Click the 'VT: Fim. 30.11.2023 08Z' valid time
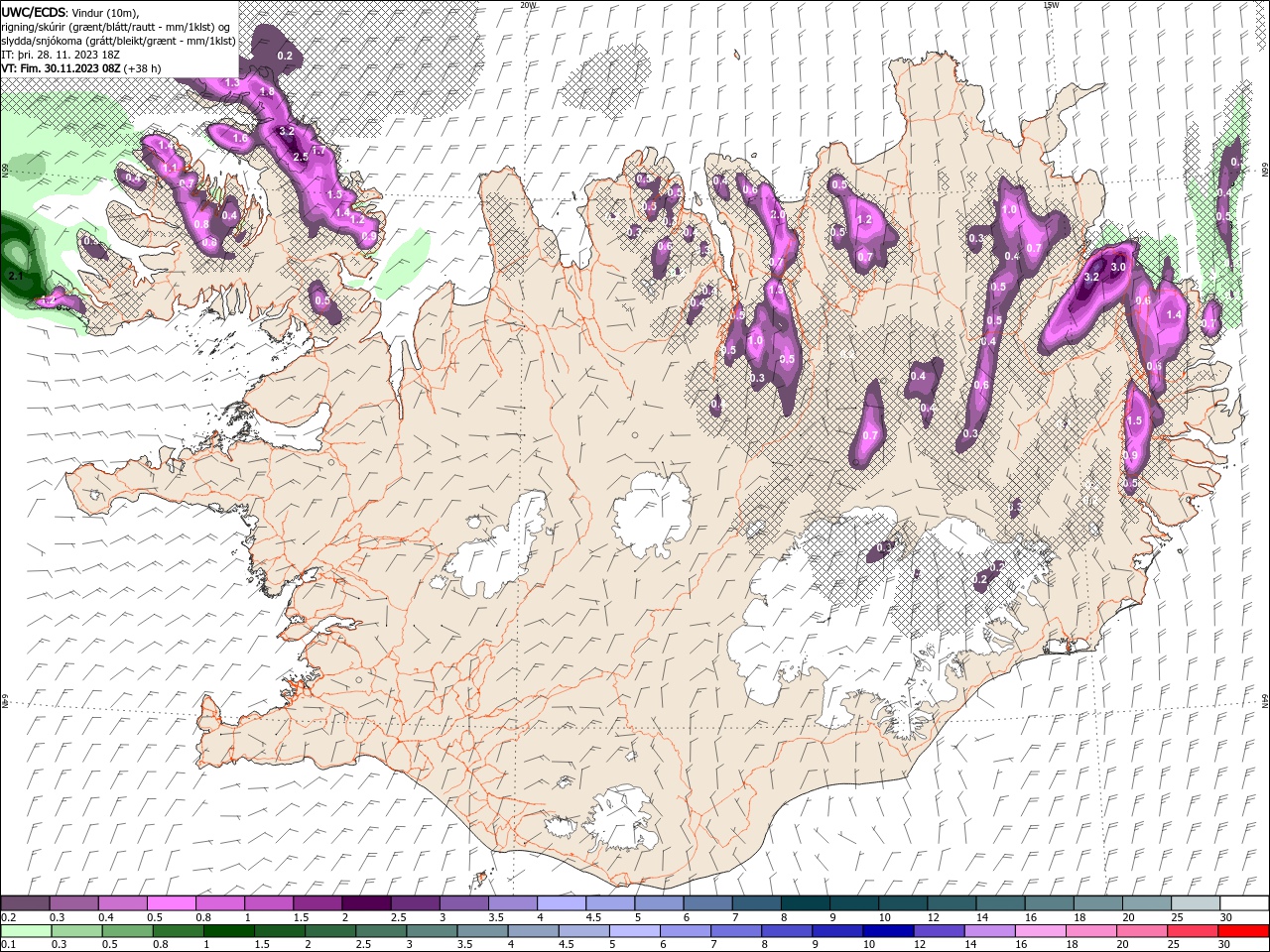 tap(62, 68)
